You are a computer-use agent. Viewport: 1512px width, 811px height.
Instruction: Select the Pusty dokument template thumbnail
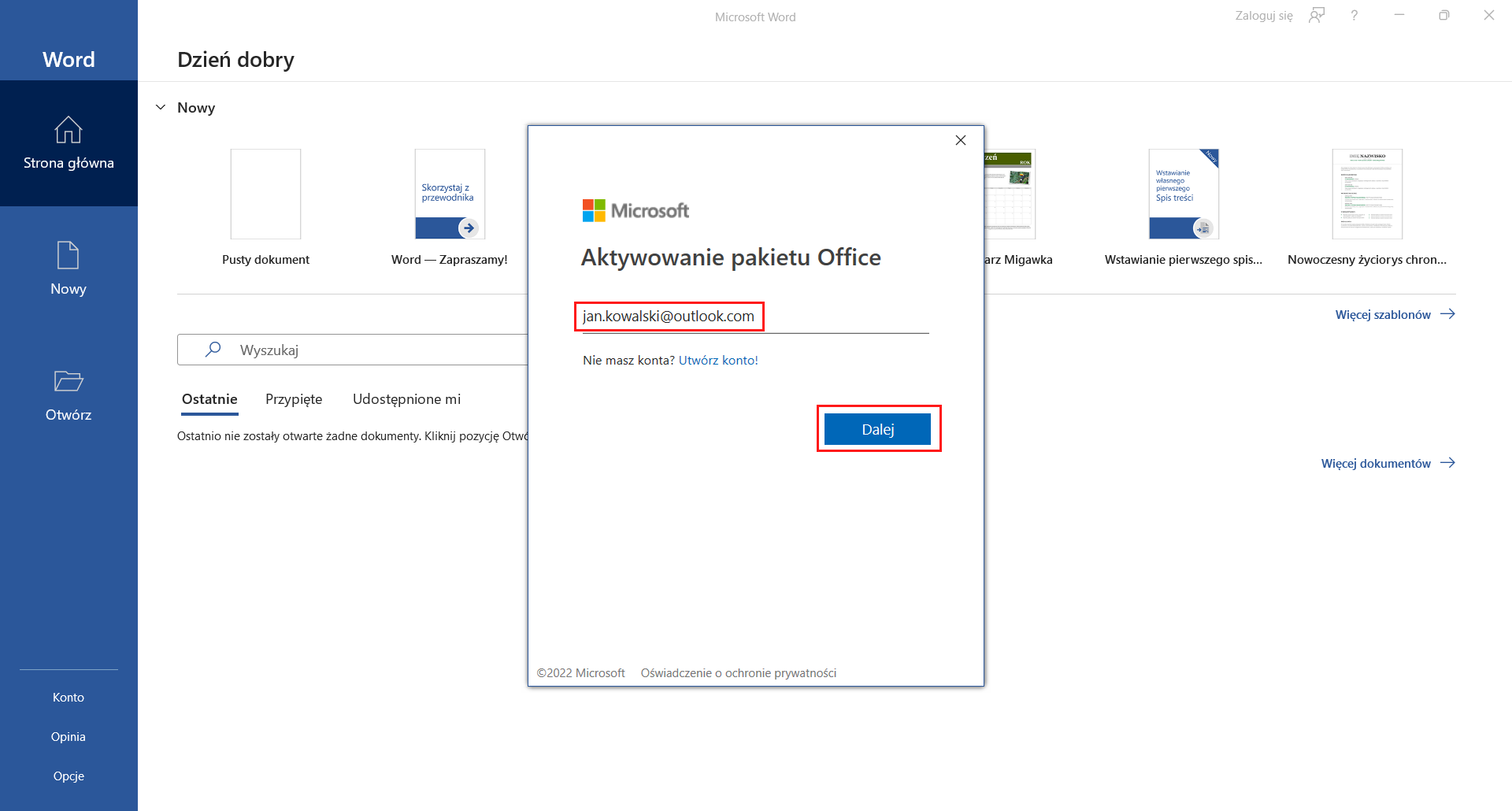tap(265, 194)
